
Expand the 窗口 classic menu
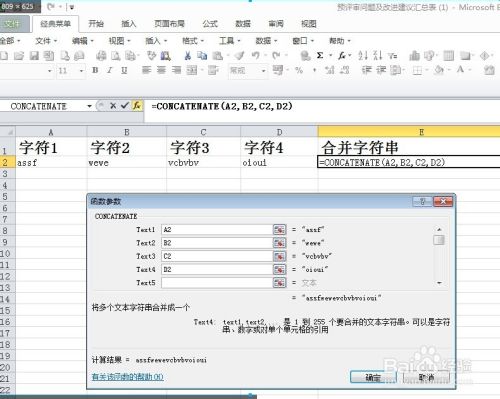(x=303, y=41)
